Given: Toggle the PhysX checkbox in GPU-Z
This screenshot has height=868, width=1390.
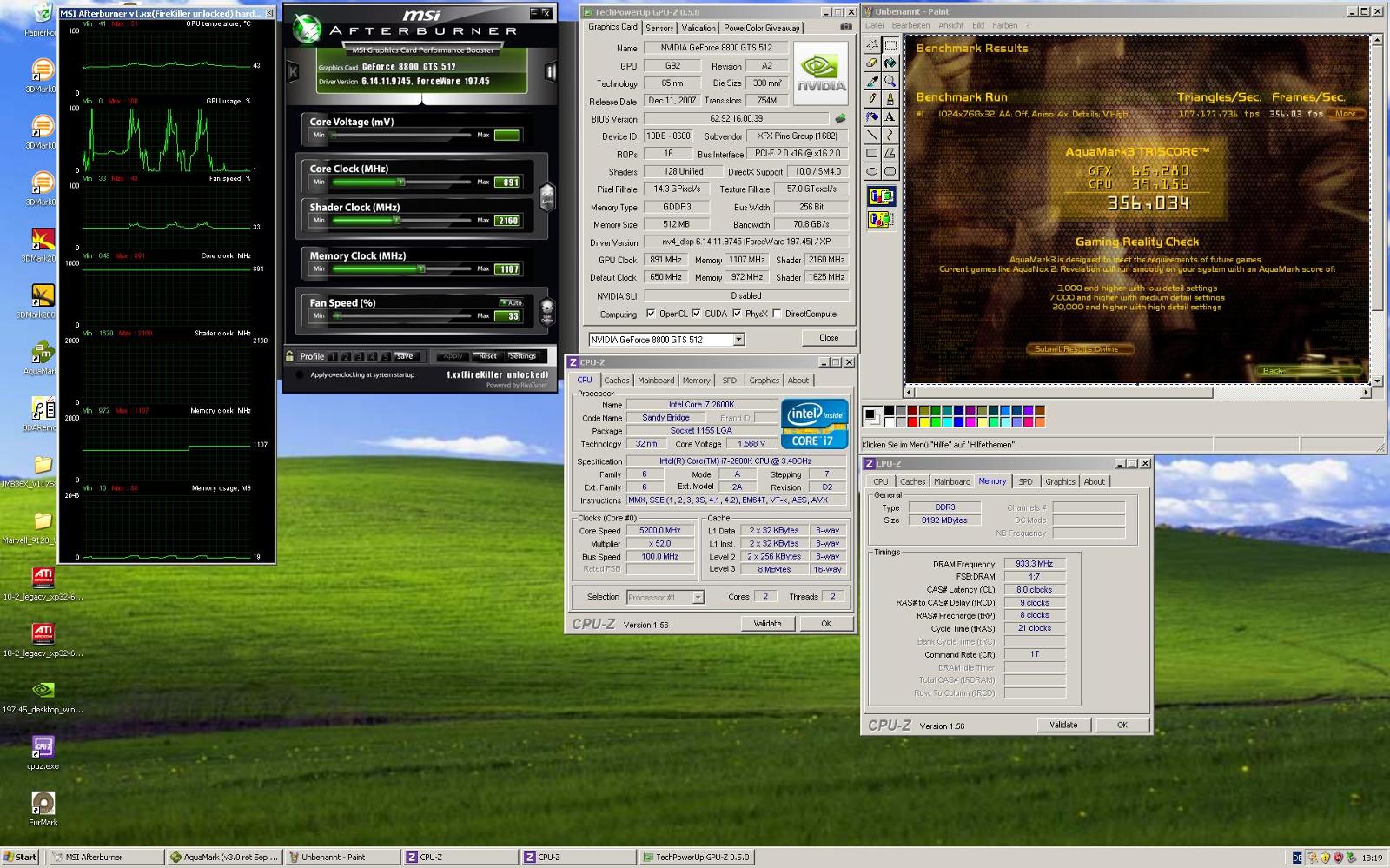Looking at the screenshot, I should click(x=737, y=314).
